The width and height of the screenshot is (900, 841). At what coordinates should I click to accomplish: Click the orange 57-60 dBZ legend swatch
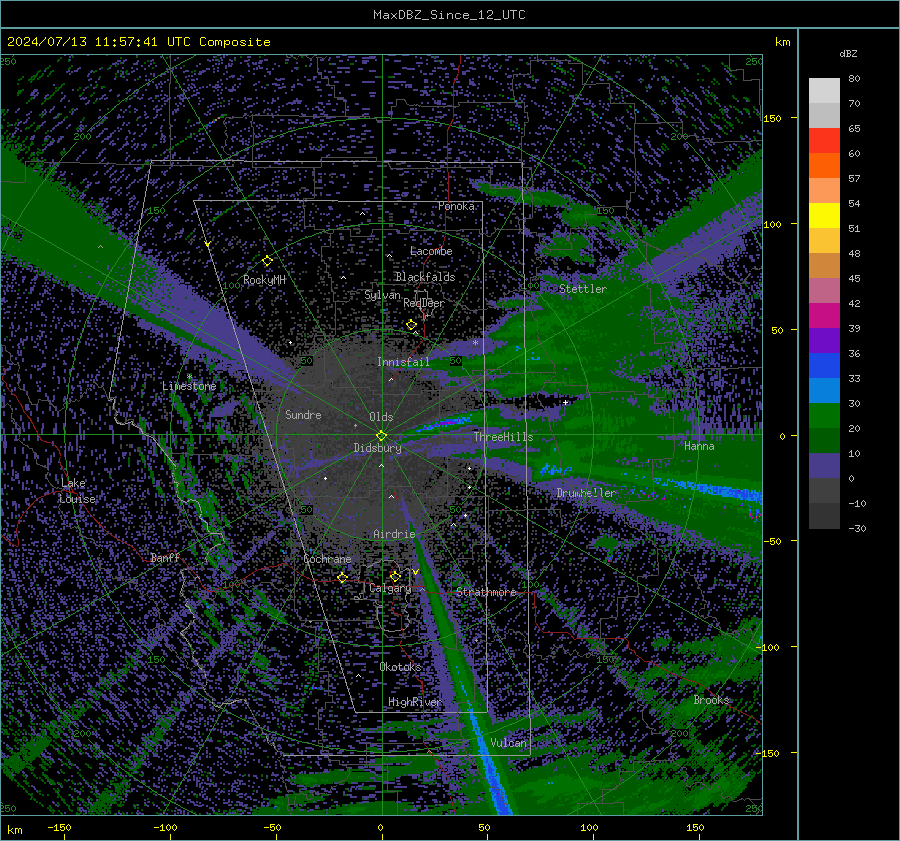(824, 166)
